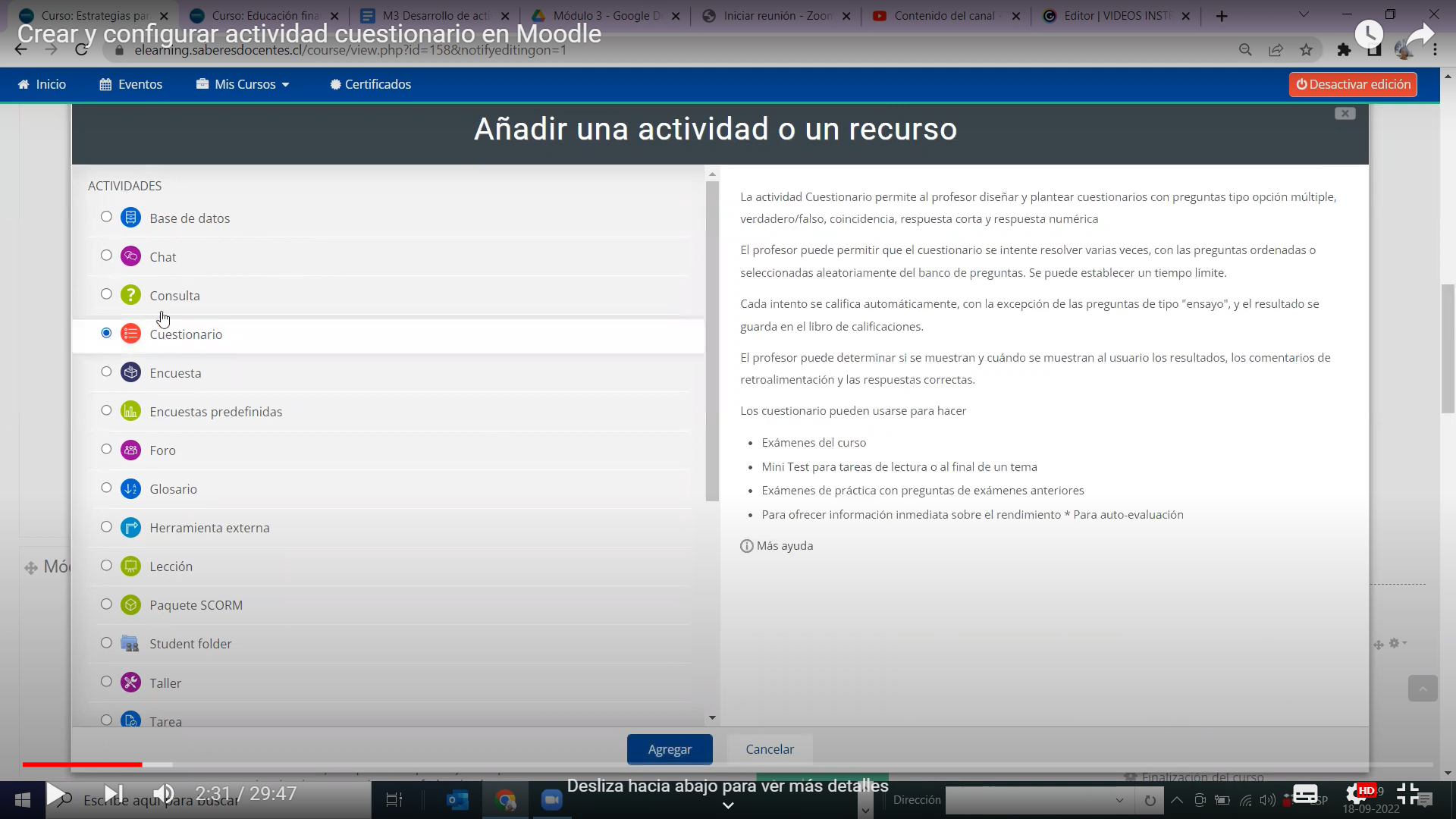Open the Dirección address bar dropdown
Screen dimensions: 1456x819
coord(1120,800)
